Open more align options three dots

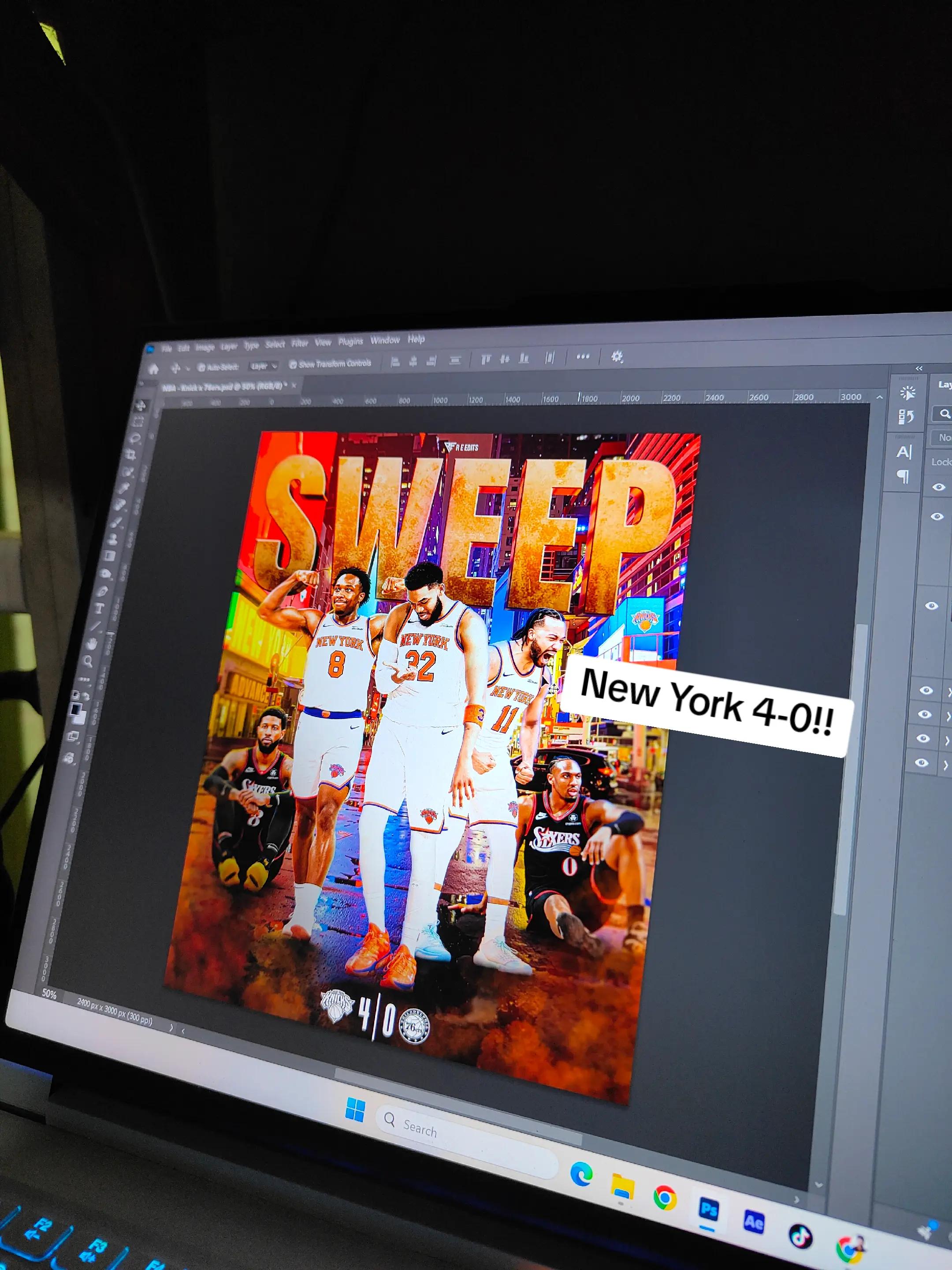tap(583, 357)
